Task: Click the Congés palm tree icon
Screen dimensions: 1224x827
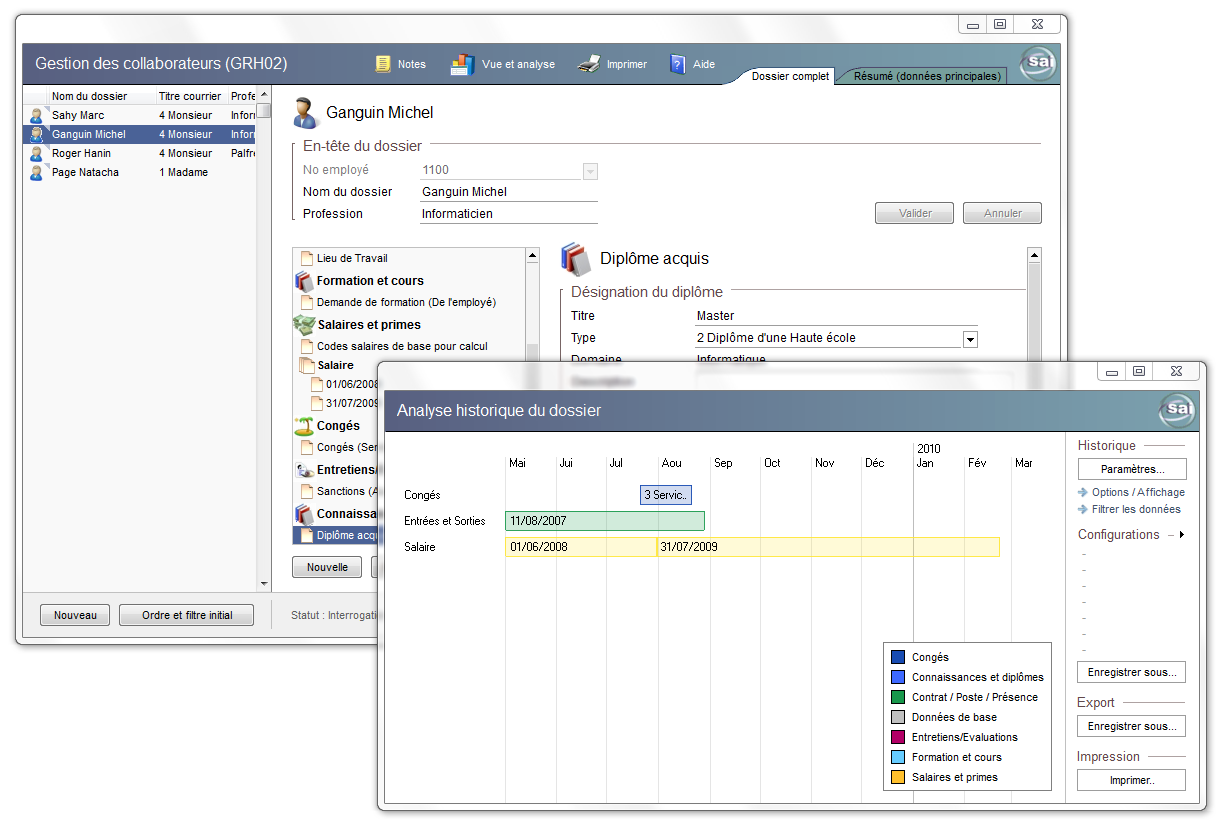Action: pos(304,426)
